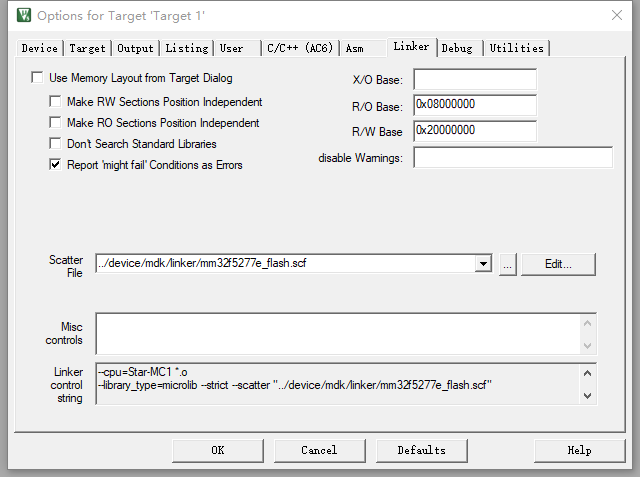Click Edit... to open the scatter file

[558, 264]
